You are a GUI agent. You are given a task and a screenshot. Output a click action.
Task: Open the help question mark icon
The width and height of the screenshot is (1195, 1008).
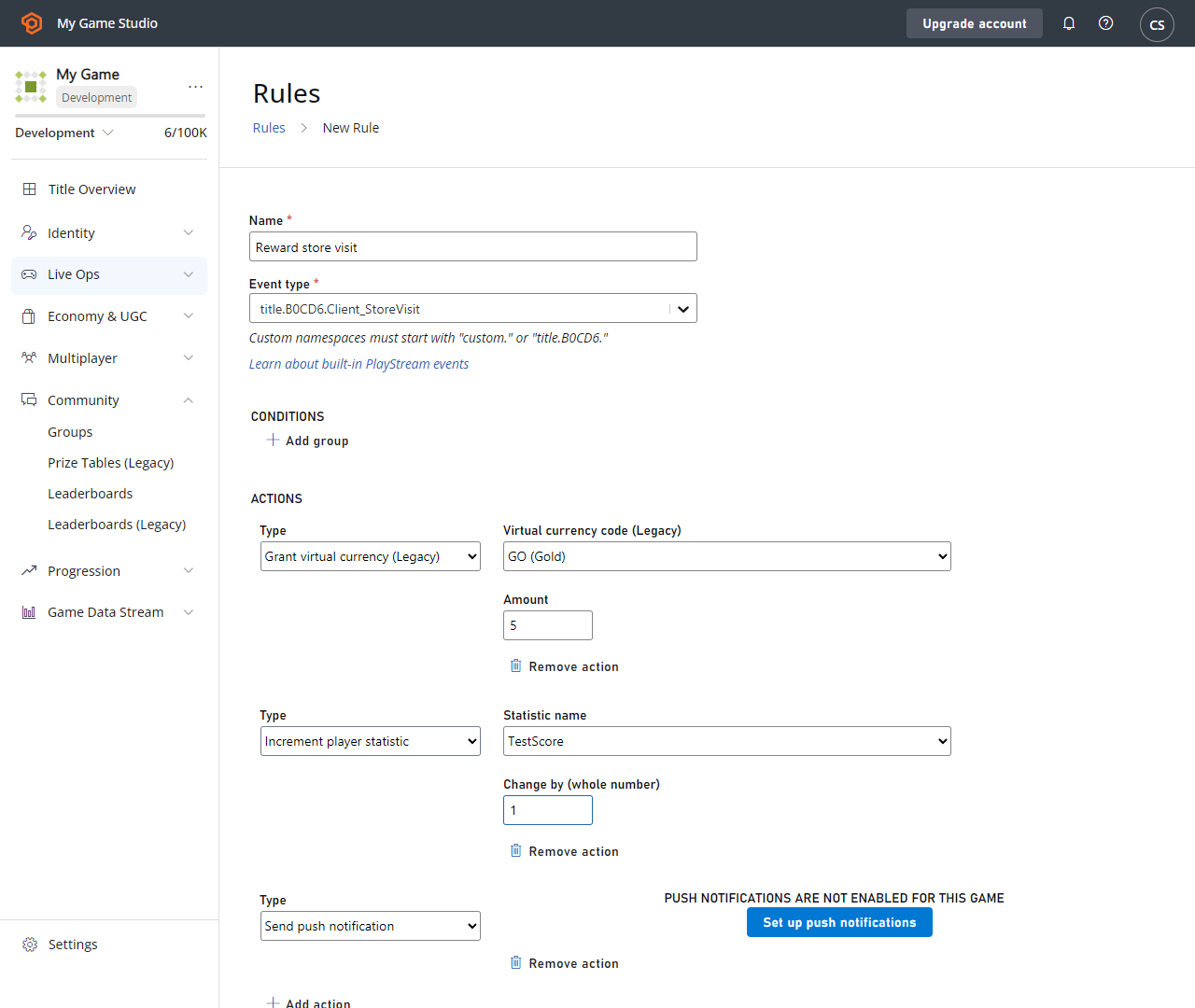[1105, 23]
